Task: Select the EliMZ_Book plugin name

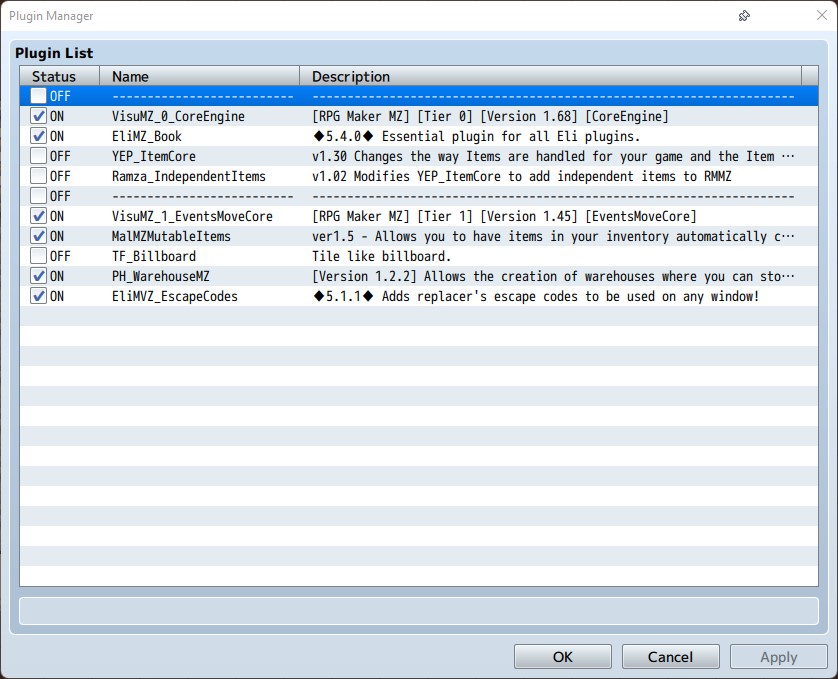Action: tap(147, 136)
